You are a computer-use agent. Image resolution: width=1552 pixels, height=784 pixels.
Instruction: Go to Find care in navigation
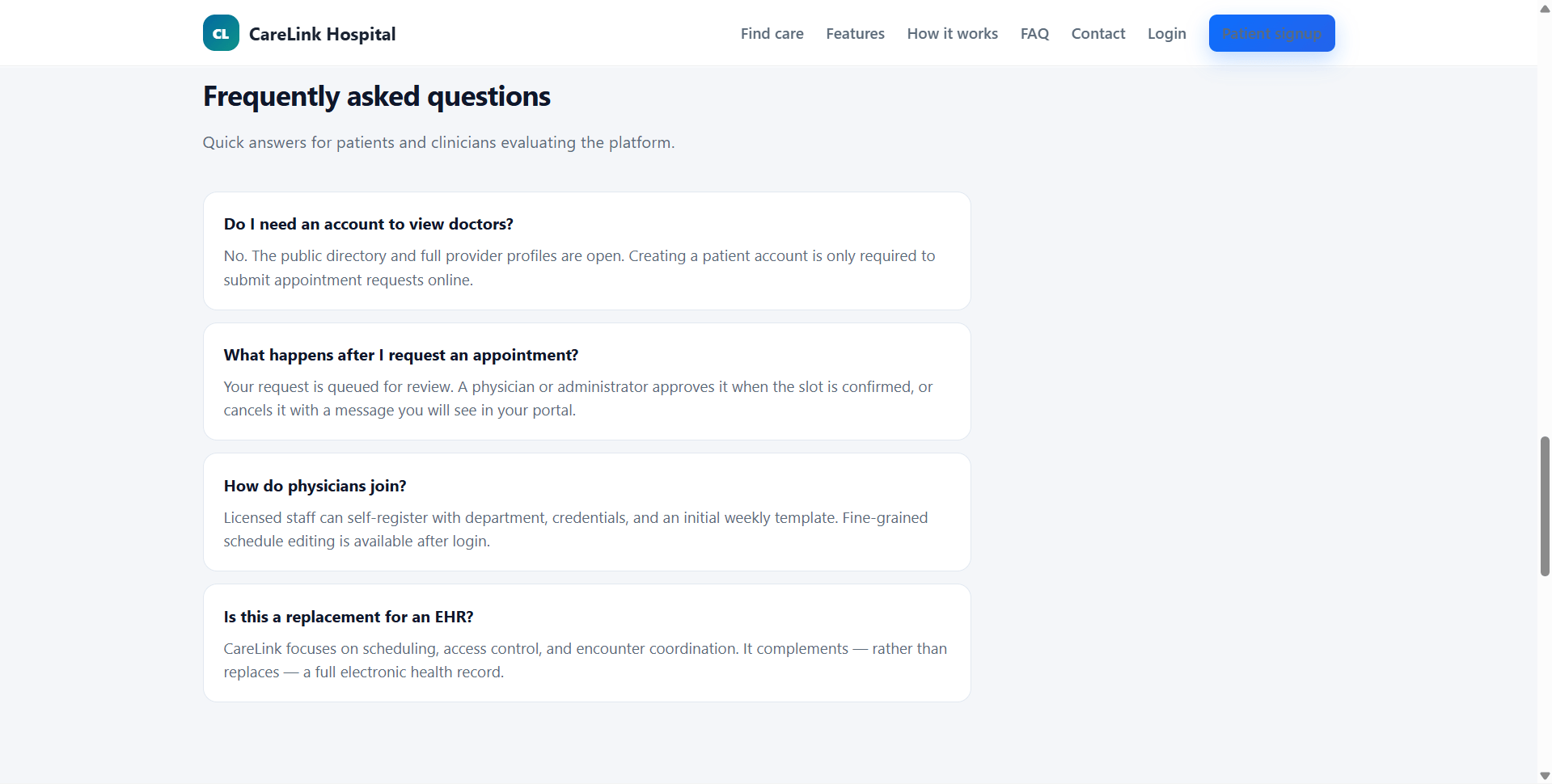[x=772, y=33]
